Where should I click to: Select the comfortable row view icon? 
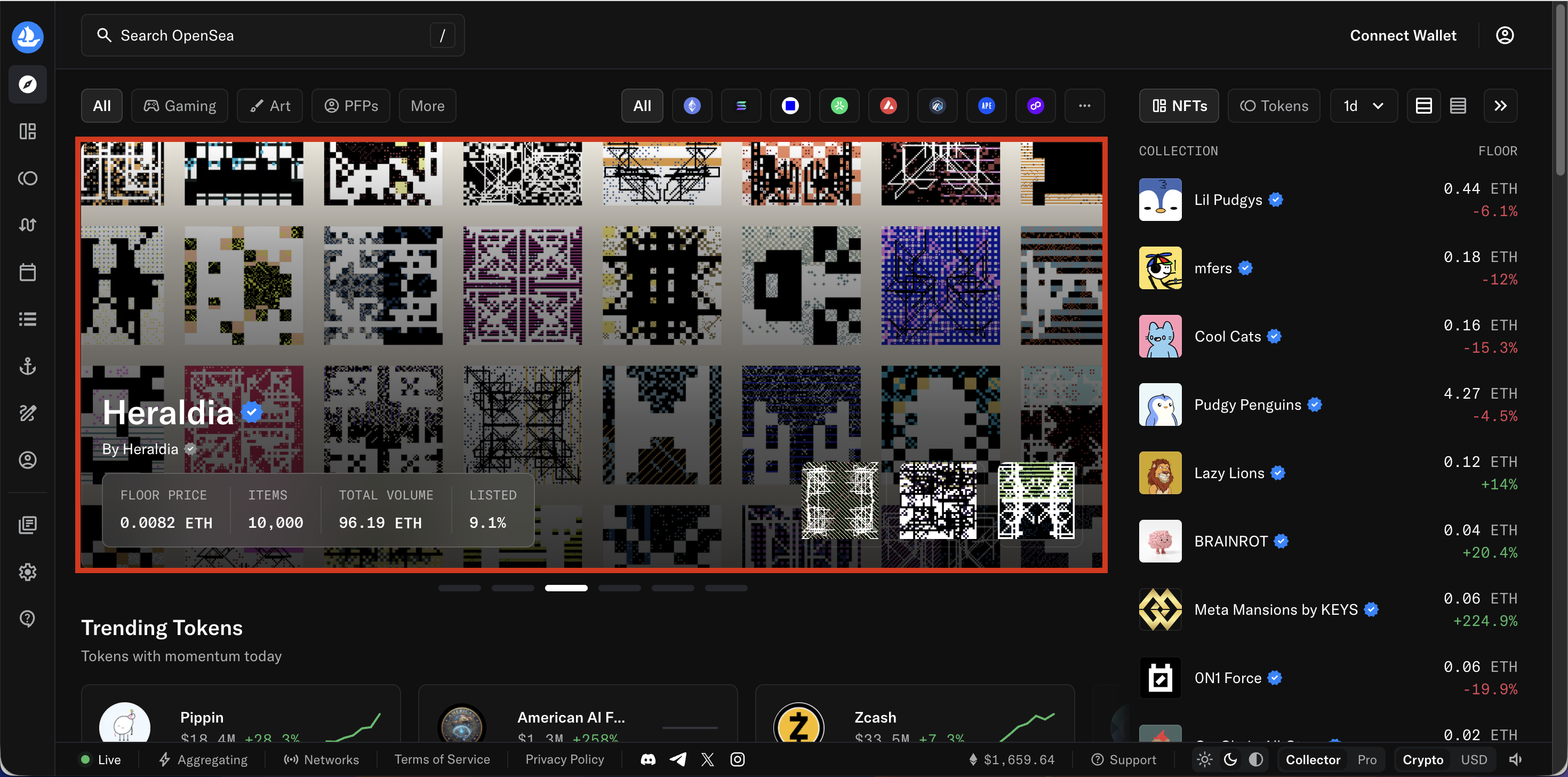coord(1423,106)
